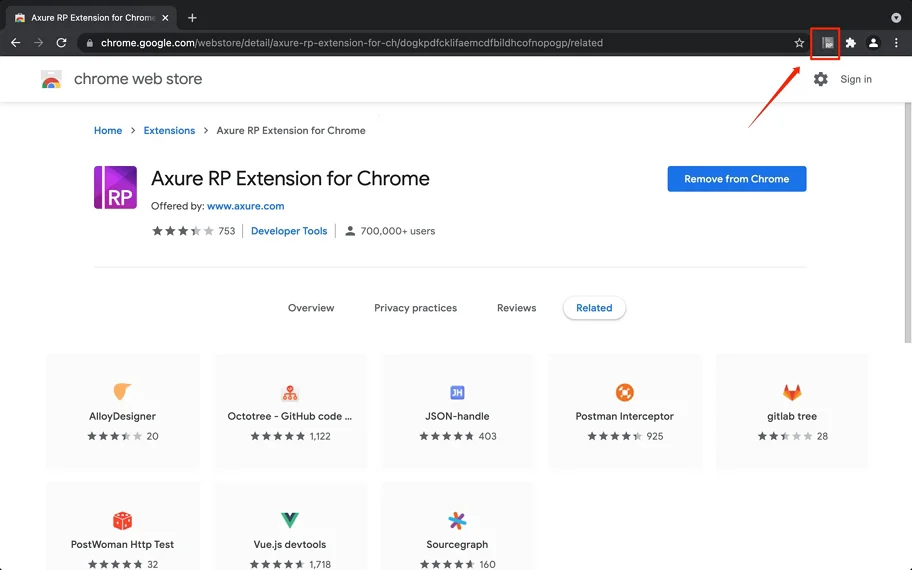Viewport: 912px width, 570px height.
Task: Switch to the Reviews tab
Action: pos(516,308)
